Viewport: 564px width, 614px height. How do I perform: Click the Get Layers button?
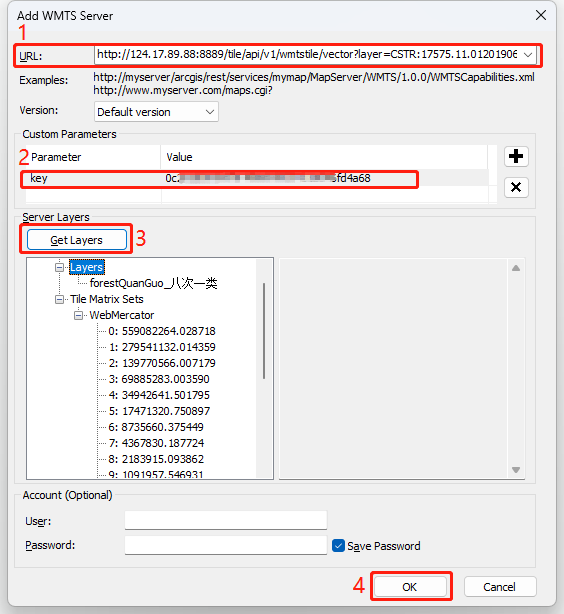tap(77, 240)
